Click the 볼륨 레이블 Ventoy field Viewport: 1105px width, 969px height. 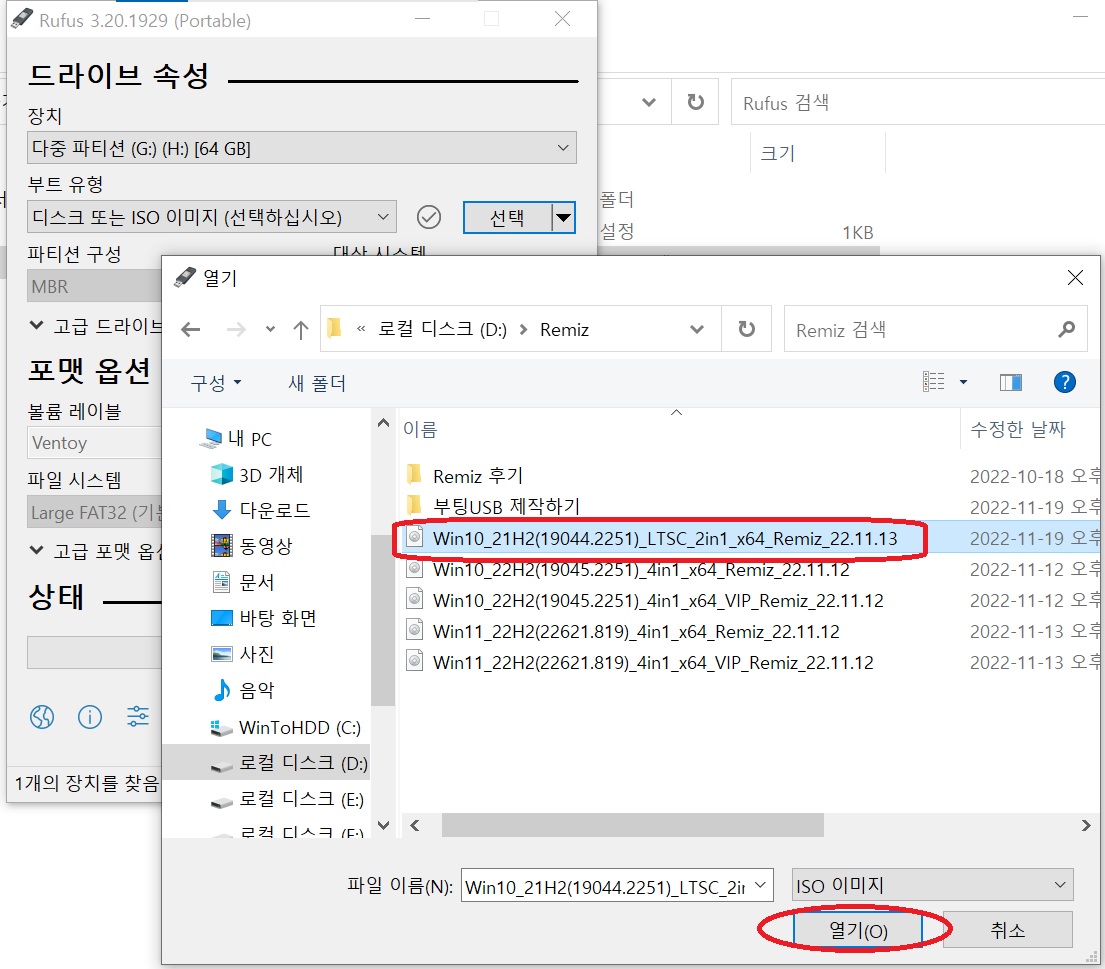click(95, 443)
